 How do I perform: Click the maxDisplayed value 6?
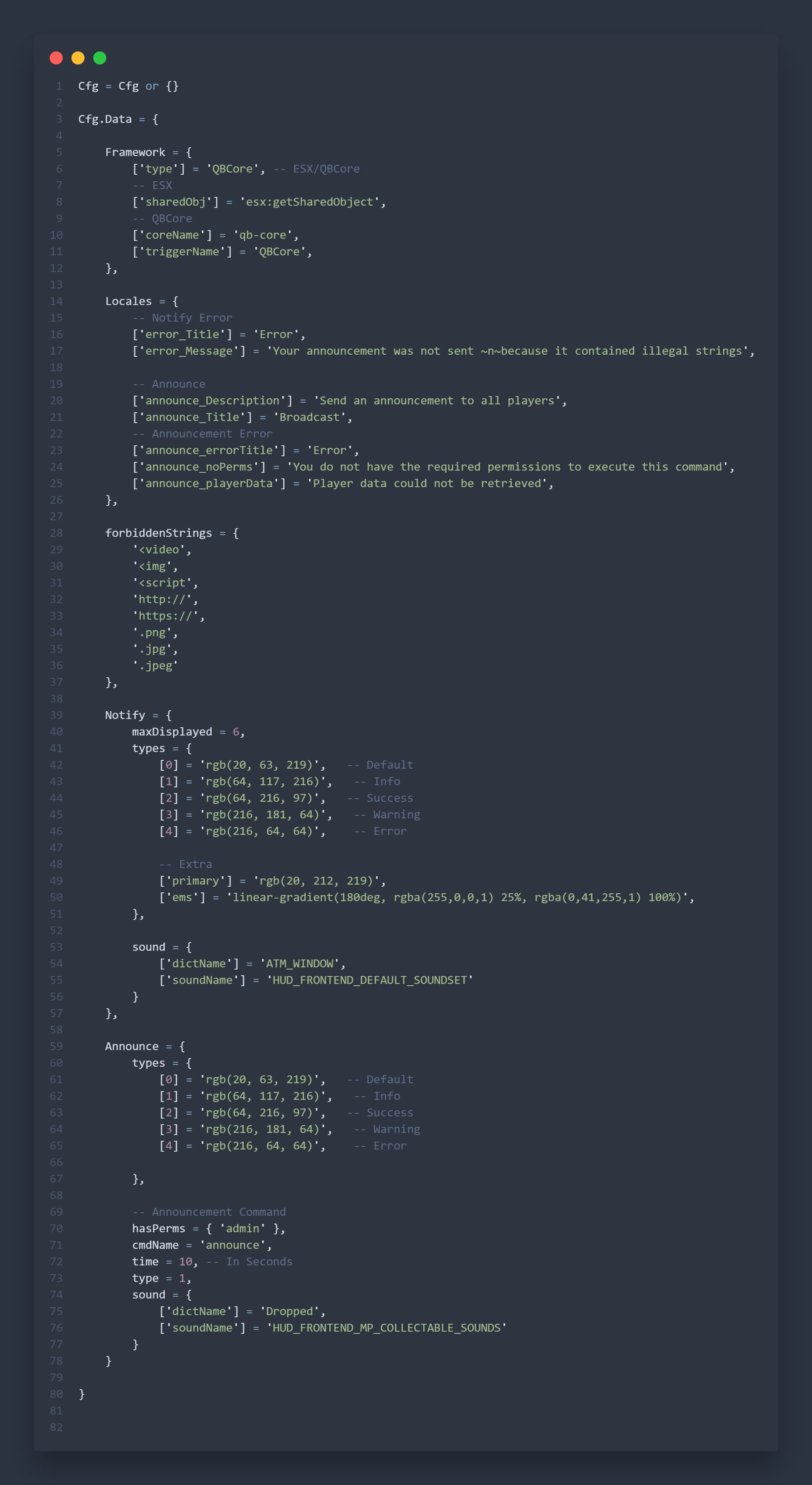tap(238, 731)
